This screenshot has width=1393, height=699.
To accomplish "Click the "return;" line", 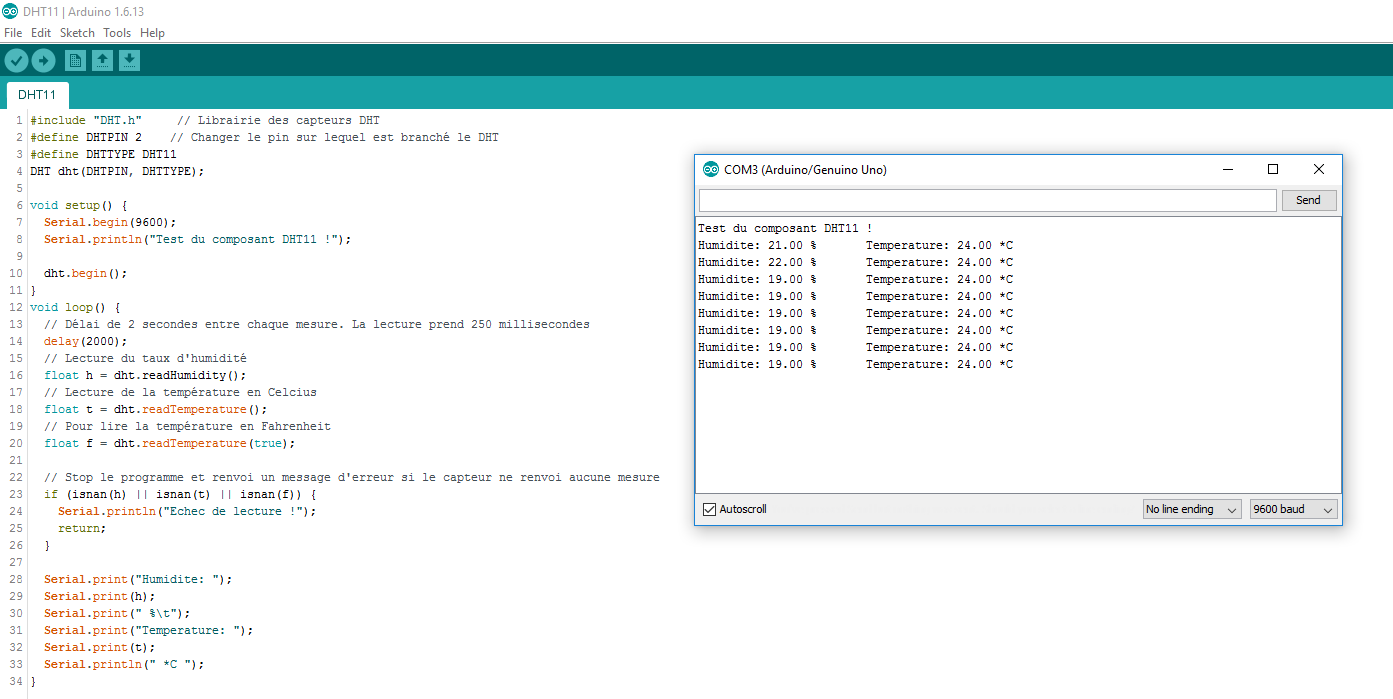I will [x=82, y=528].
